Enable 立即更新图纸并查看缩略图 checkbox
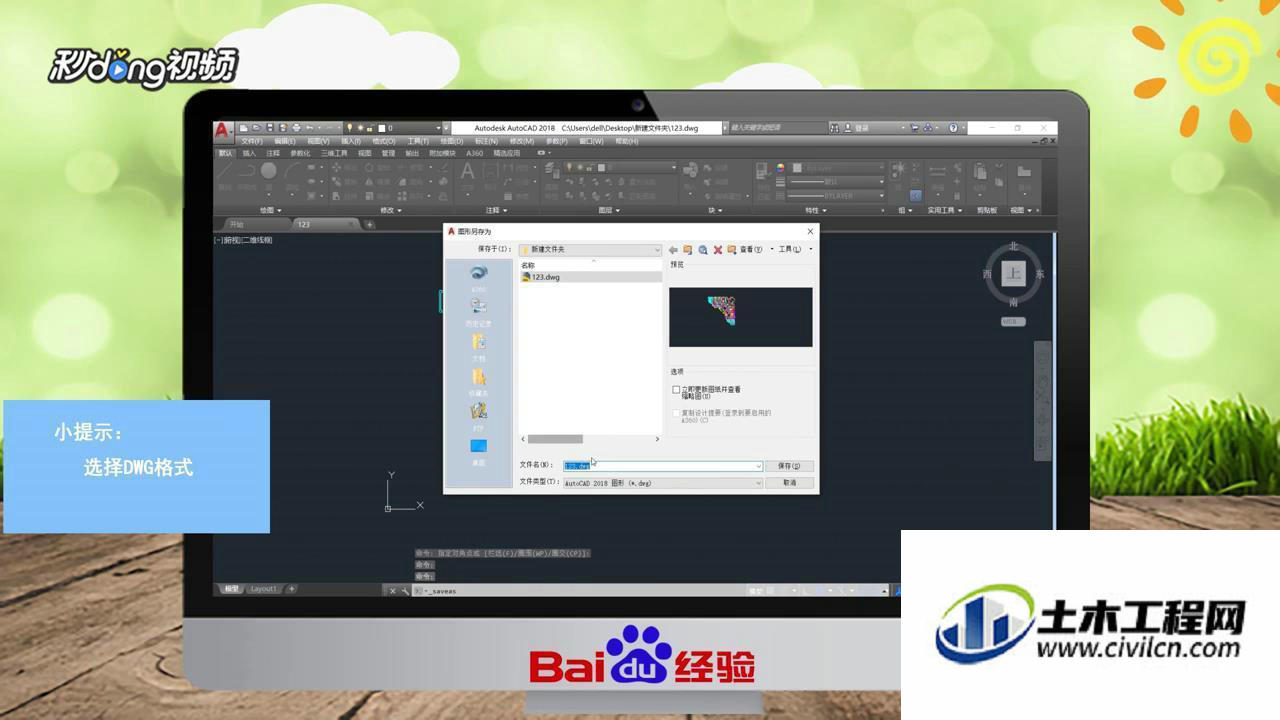The width and height of the screenshot is (1280, 720). [676, 389]
